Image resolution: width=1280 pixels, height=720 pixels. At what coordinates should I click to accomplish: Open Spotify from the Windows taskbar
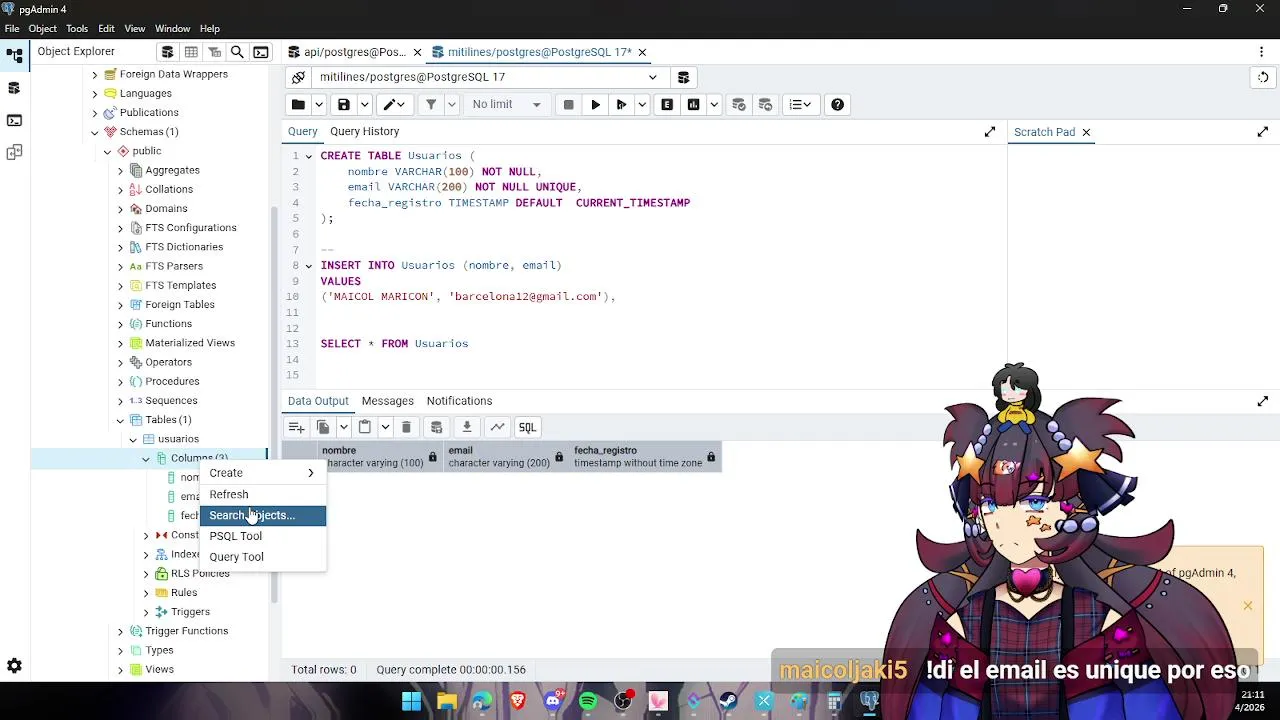click(588, 701)
